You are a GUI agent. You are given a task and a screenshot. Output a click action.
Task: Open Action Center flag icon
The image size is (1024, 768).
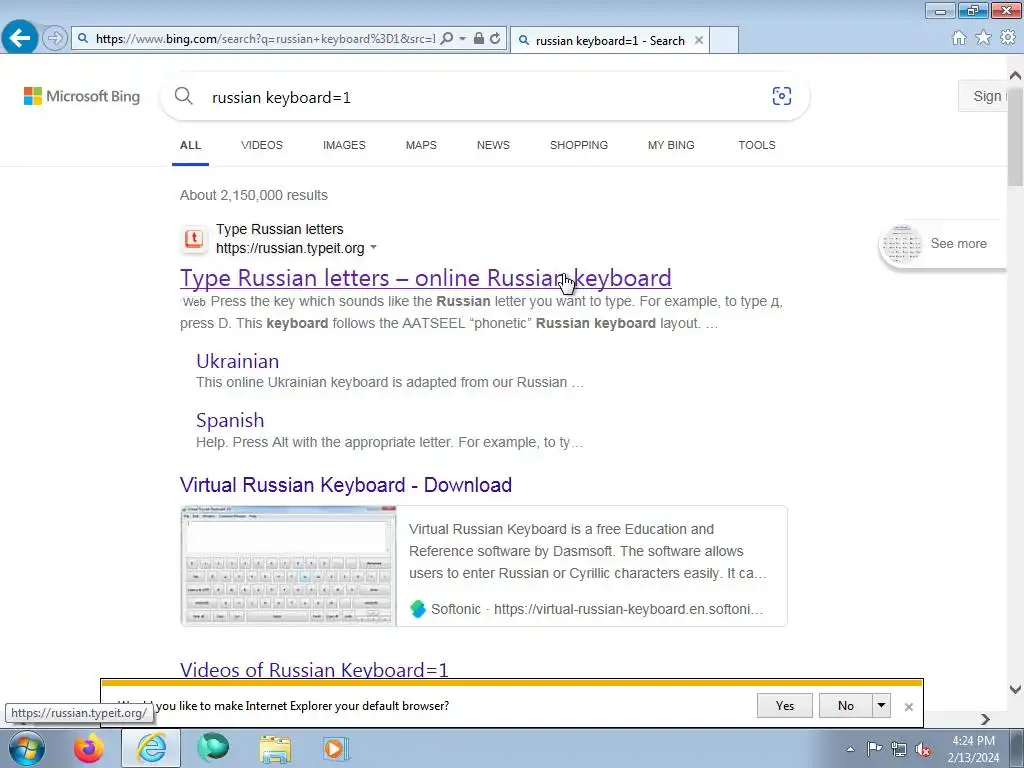[874, 749]
